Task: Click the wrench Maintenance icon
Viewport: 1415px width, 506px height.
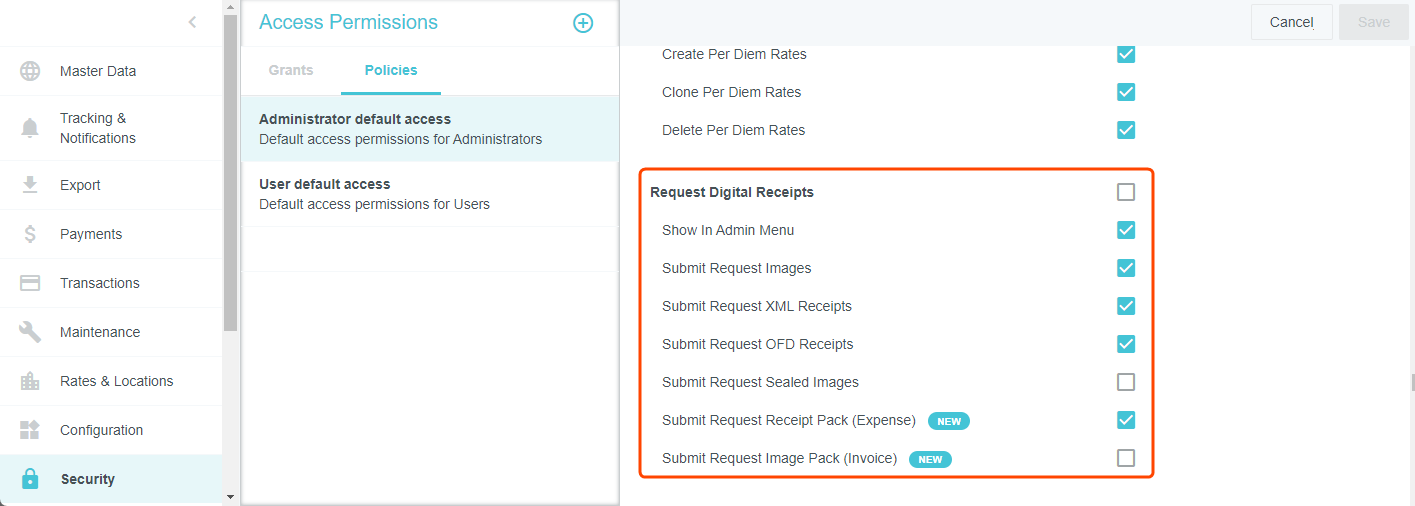Action: pyautogui.click(x=30, y=332)
